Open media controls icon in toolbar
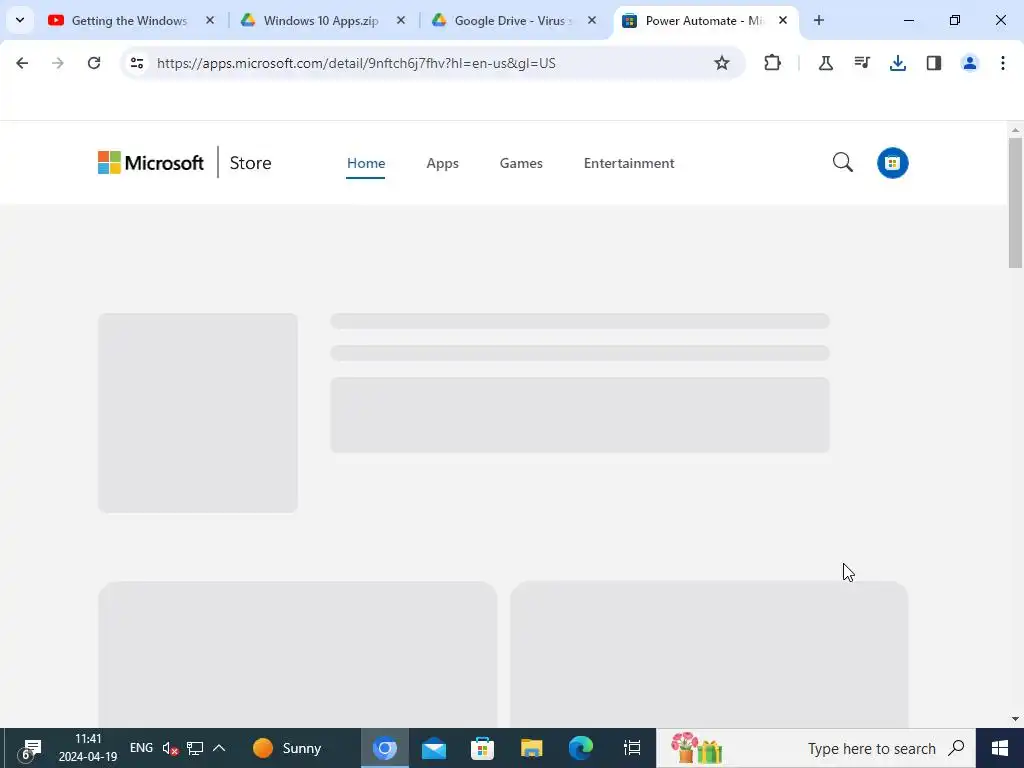Screen dimensions: 1024x768 pos(862,63)
